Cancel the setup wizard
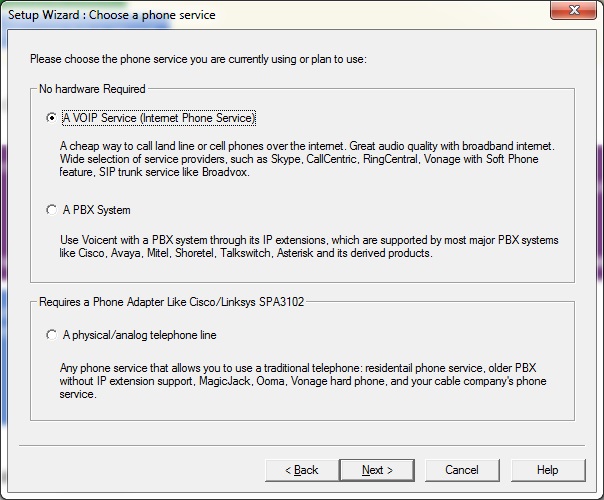The height and width of the screenshot is (500, 604). (461, 470)
